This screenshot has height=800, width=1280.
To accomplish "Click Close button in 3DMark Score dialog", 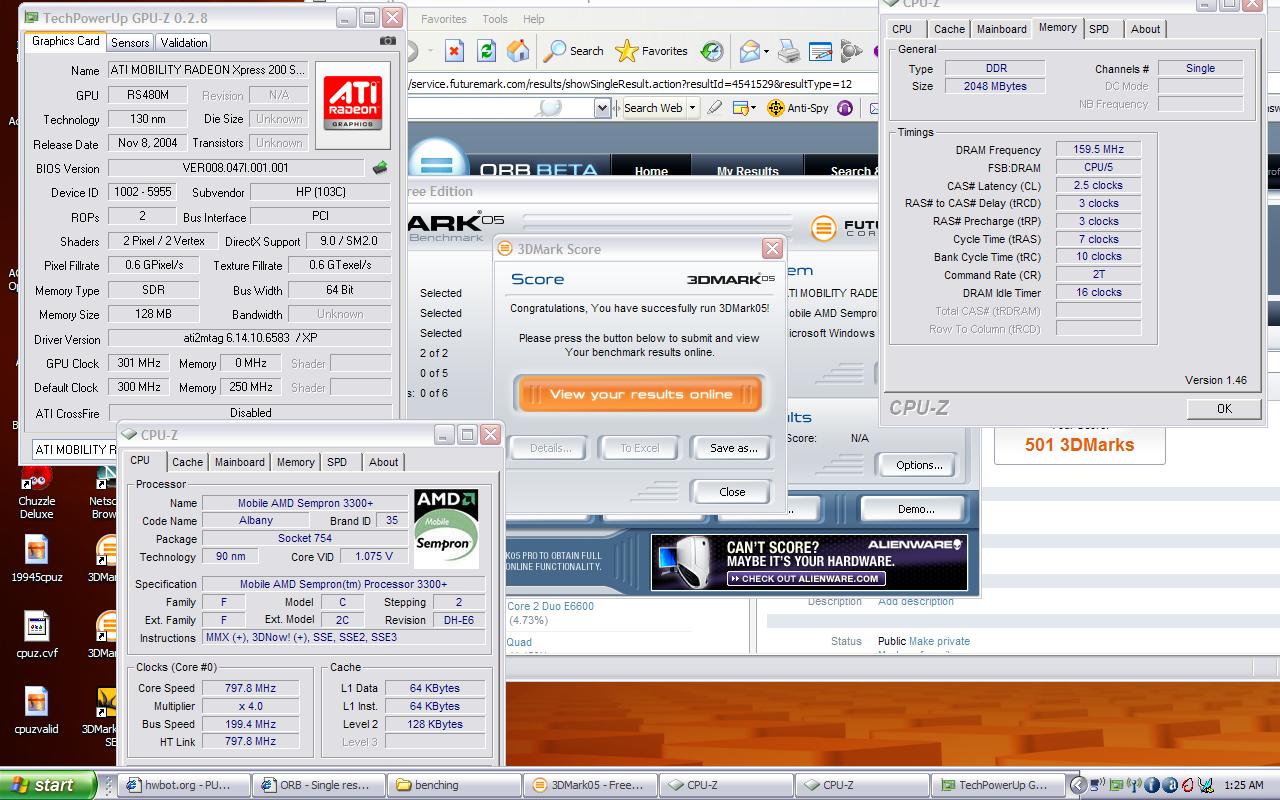I will coord(732,492).
